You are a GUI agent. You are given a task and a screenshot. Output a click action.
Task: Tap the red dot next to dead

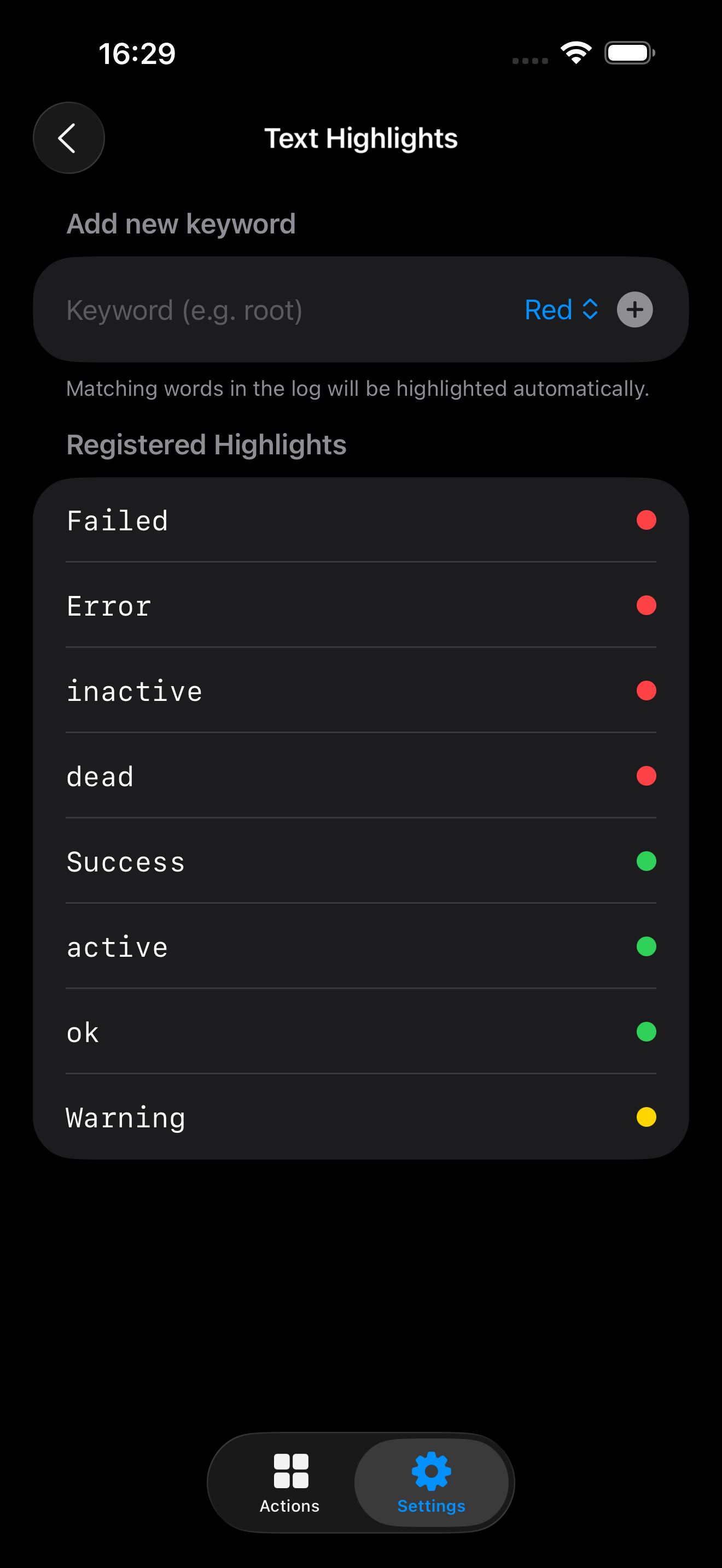click(647, 775)
